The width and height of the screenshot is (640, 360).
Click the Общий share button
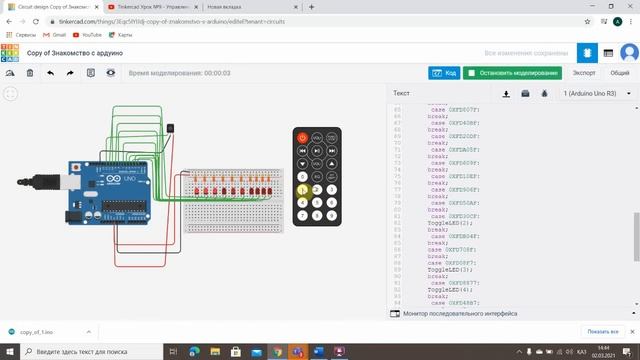click(620, 73)
